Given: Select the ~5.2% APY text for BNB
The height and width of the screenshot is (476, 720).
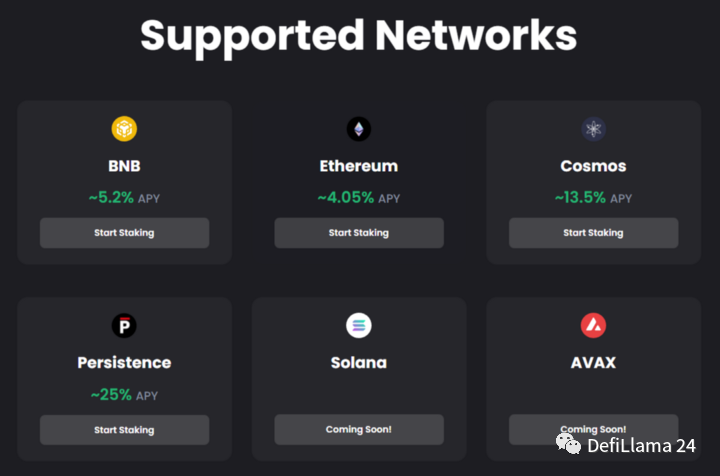Looking at the screenshot, I should 124,198.
